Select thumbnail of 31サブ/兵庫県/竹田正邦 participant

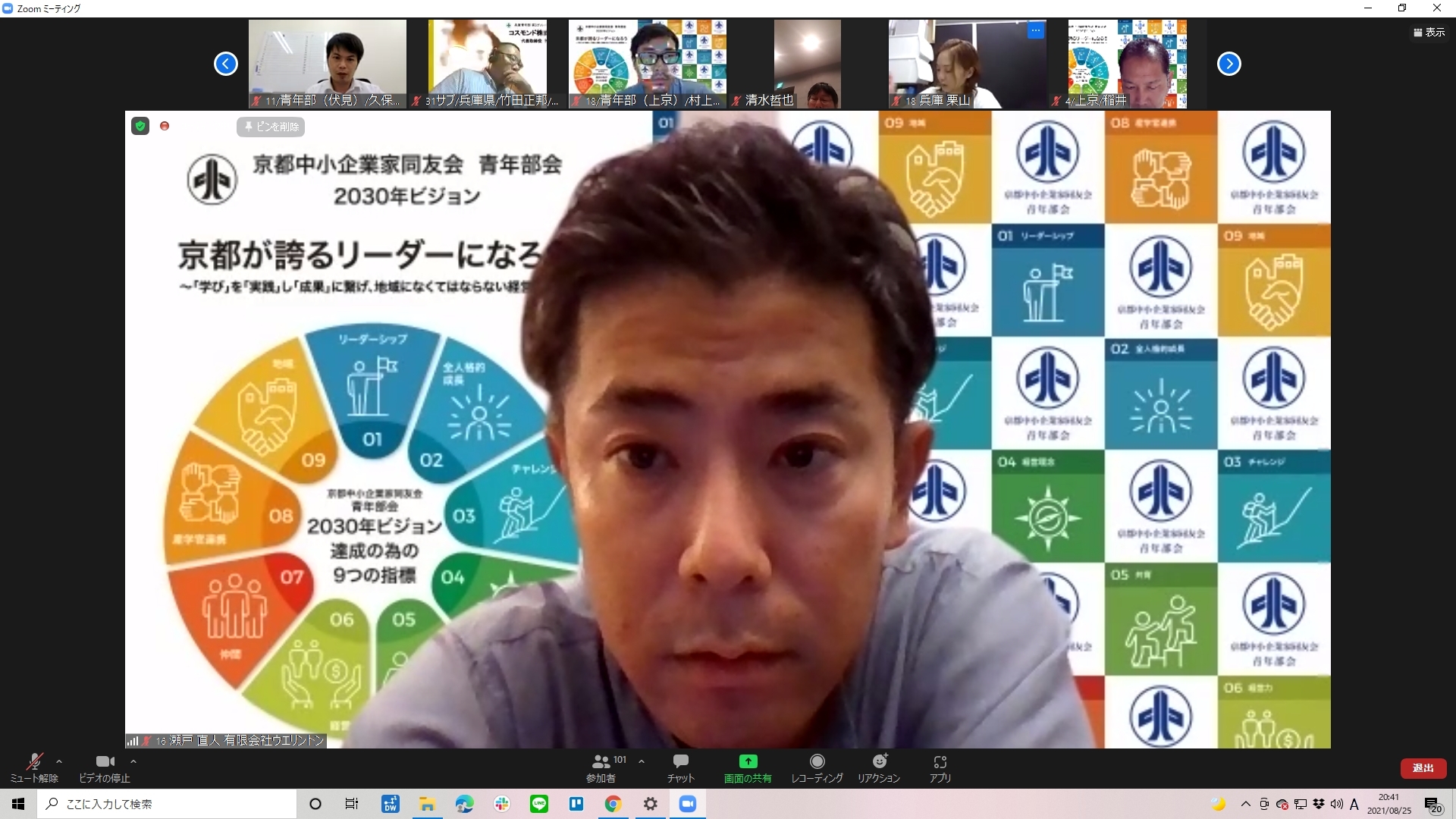pyautogui.click(x=487, y=64)
